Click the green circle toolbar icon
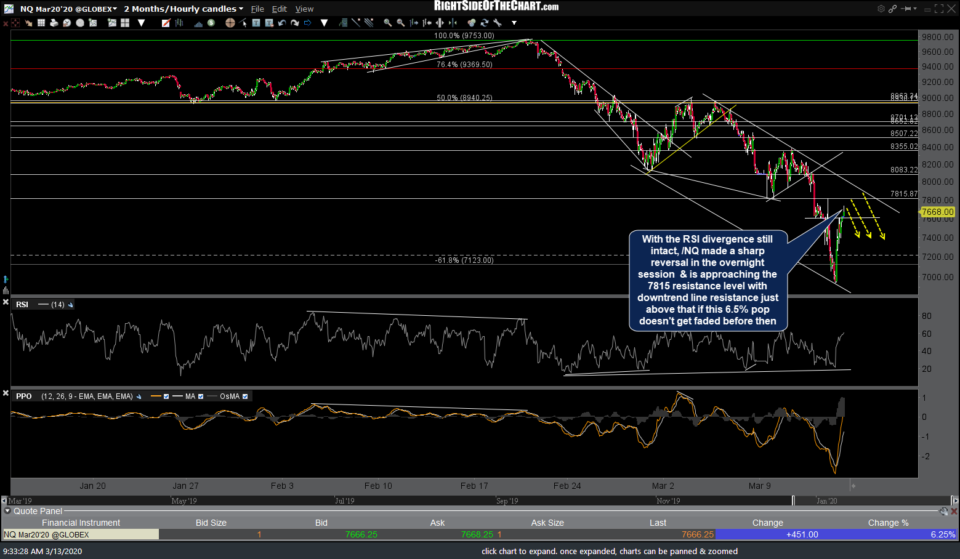The image size is (960, 559). pyautogui.click(x=211, y=23)
